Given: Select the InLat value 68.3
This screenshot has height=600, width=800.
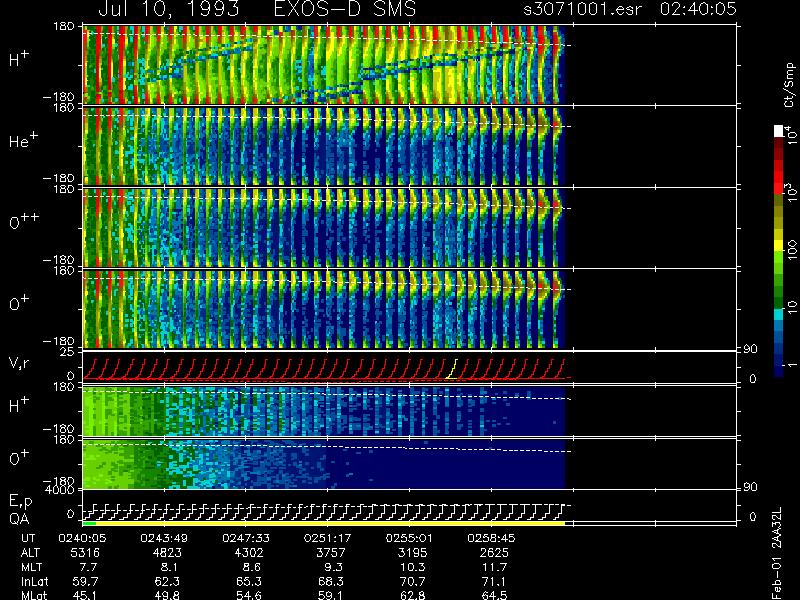Looking at the screenshot, I should [330, 581].
